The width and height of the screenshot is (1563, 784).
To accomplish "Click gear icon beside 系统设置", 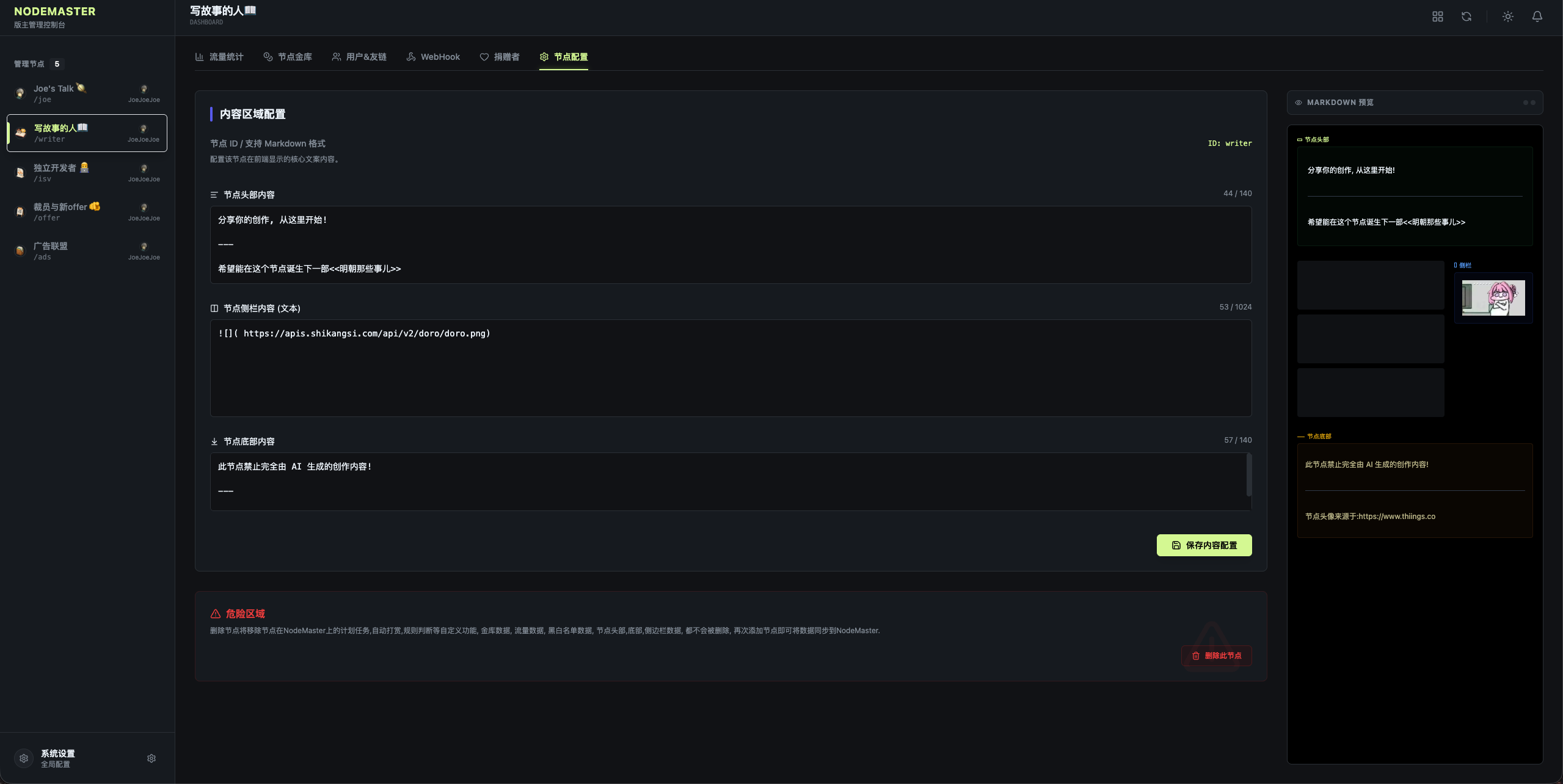I will point(151,758).
